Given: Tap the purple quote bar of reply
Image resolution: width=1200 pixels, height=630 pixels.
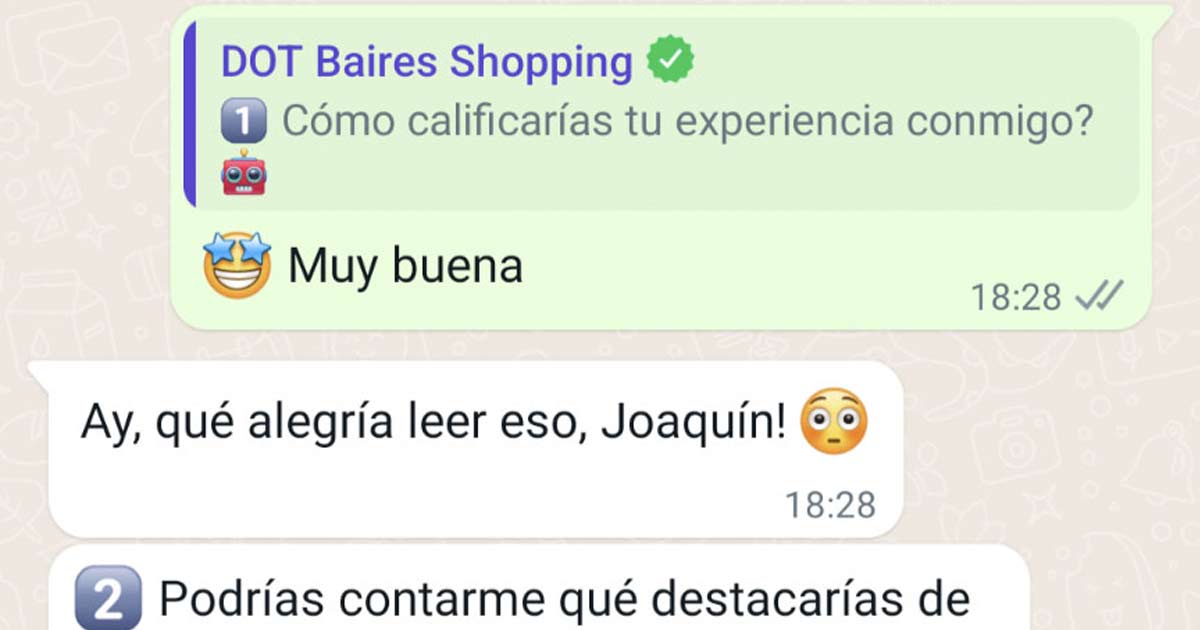Looking at the screenshot, I should pos(190,112).
